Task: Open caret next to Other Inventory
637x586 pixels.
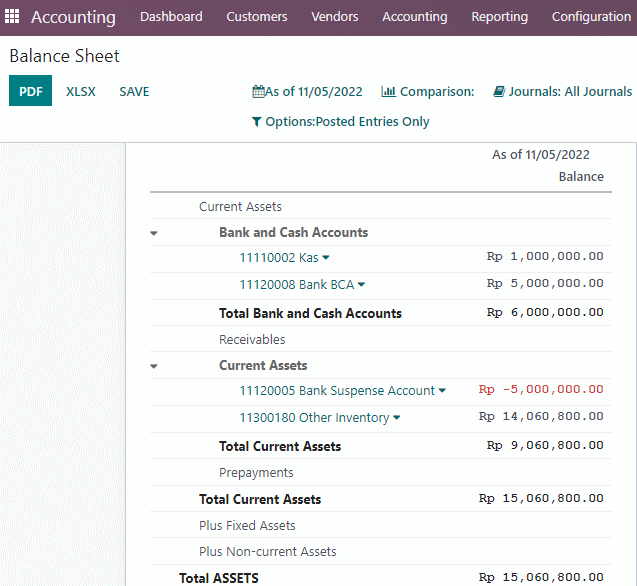Action: click(x=397, y=417)
